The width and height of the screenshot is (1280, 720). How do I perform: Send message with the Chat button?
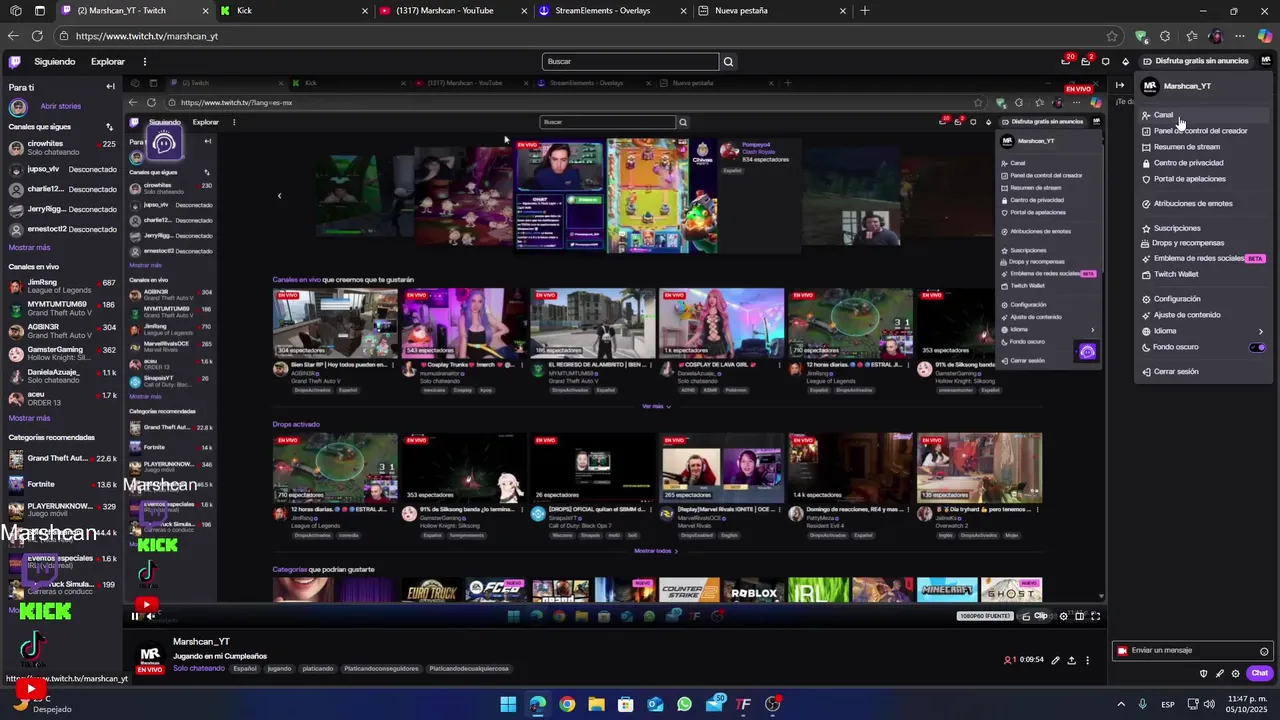coord(1259,673)
